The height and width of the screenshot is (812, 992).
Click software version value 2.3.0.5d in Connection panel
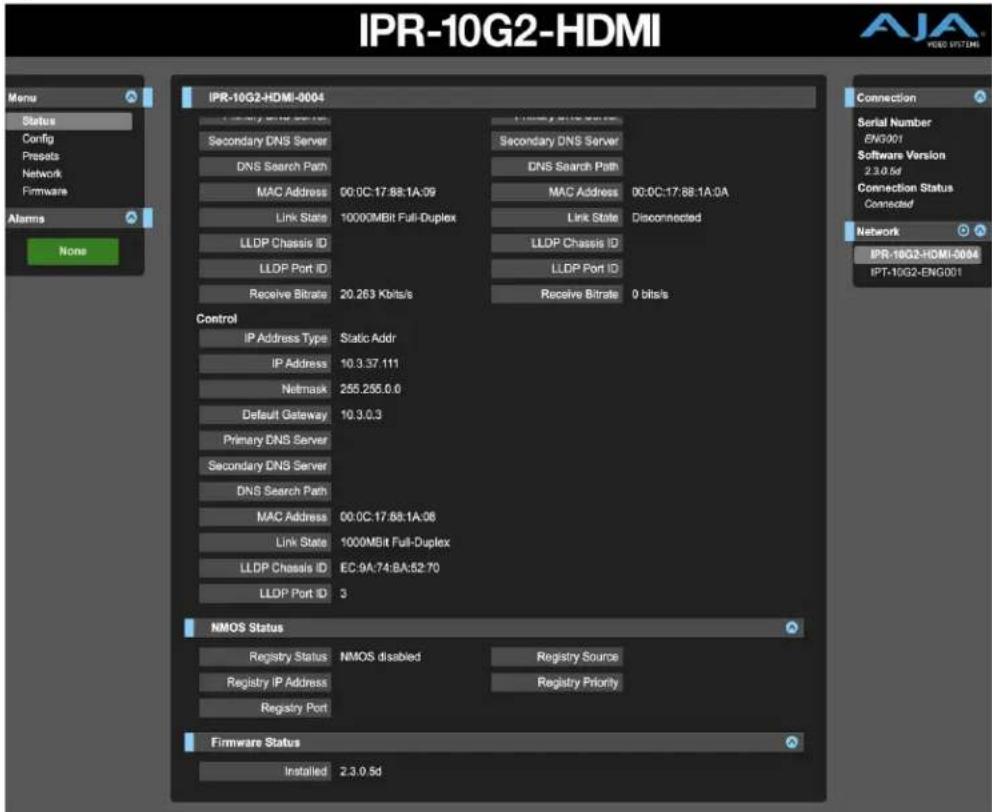pos(882,171)
